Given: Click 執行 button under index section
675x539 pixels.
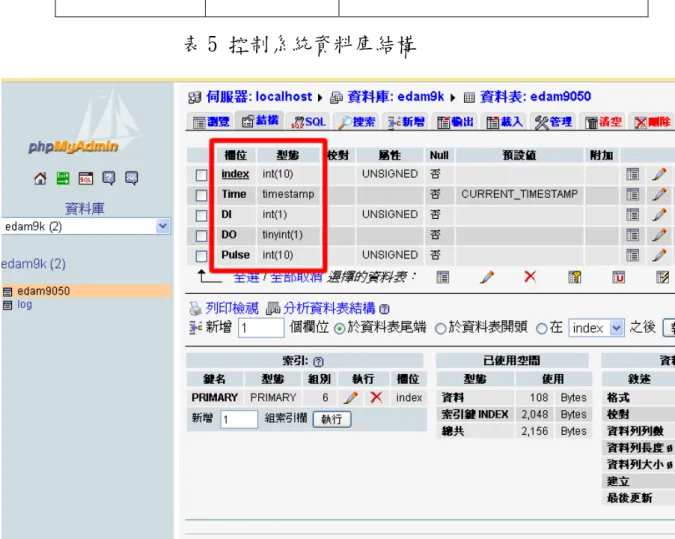Looking at the screenshot, I should coord(332,419).
